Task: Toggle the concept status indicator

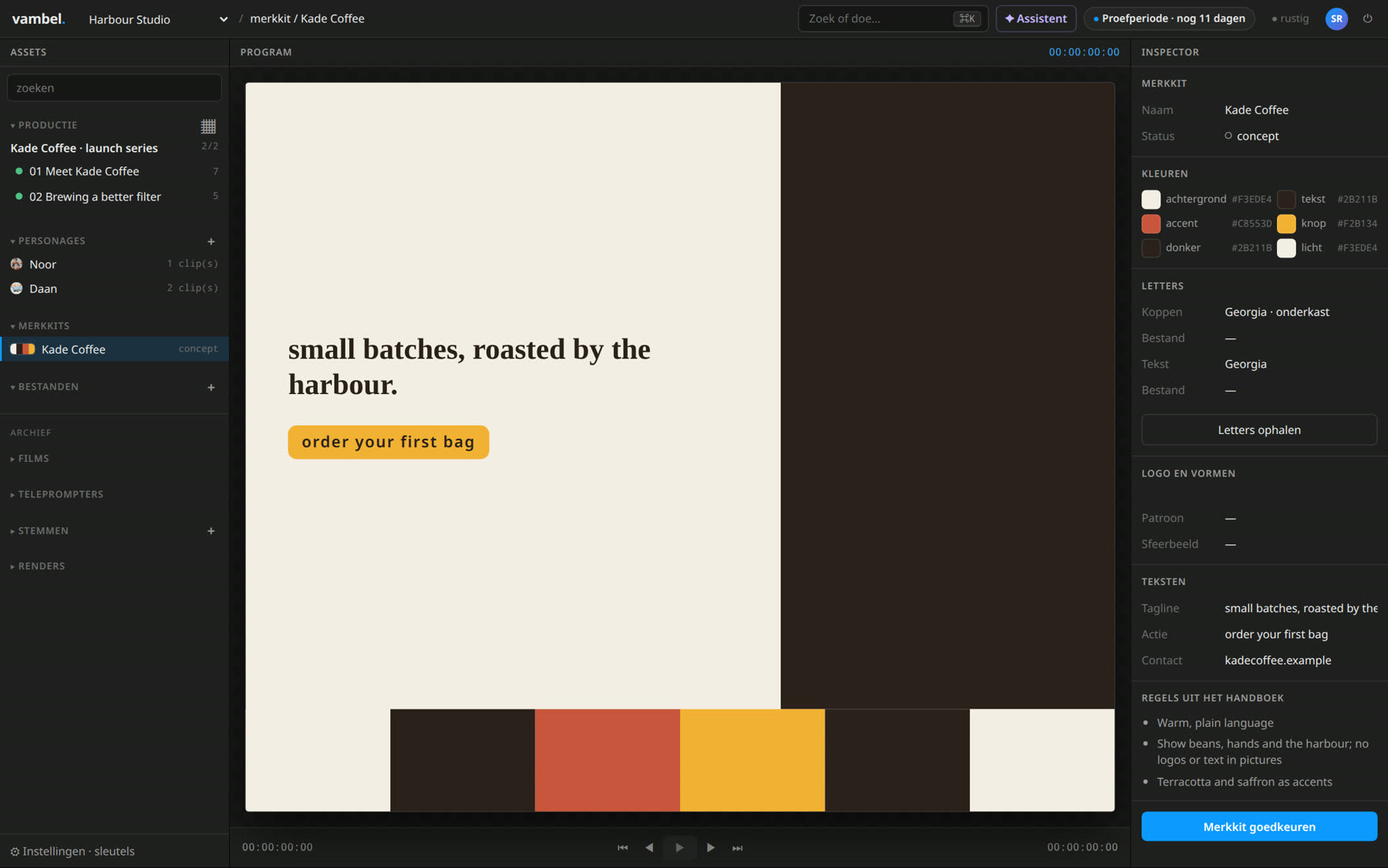Action: coord(1228,136)
